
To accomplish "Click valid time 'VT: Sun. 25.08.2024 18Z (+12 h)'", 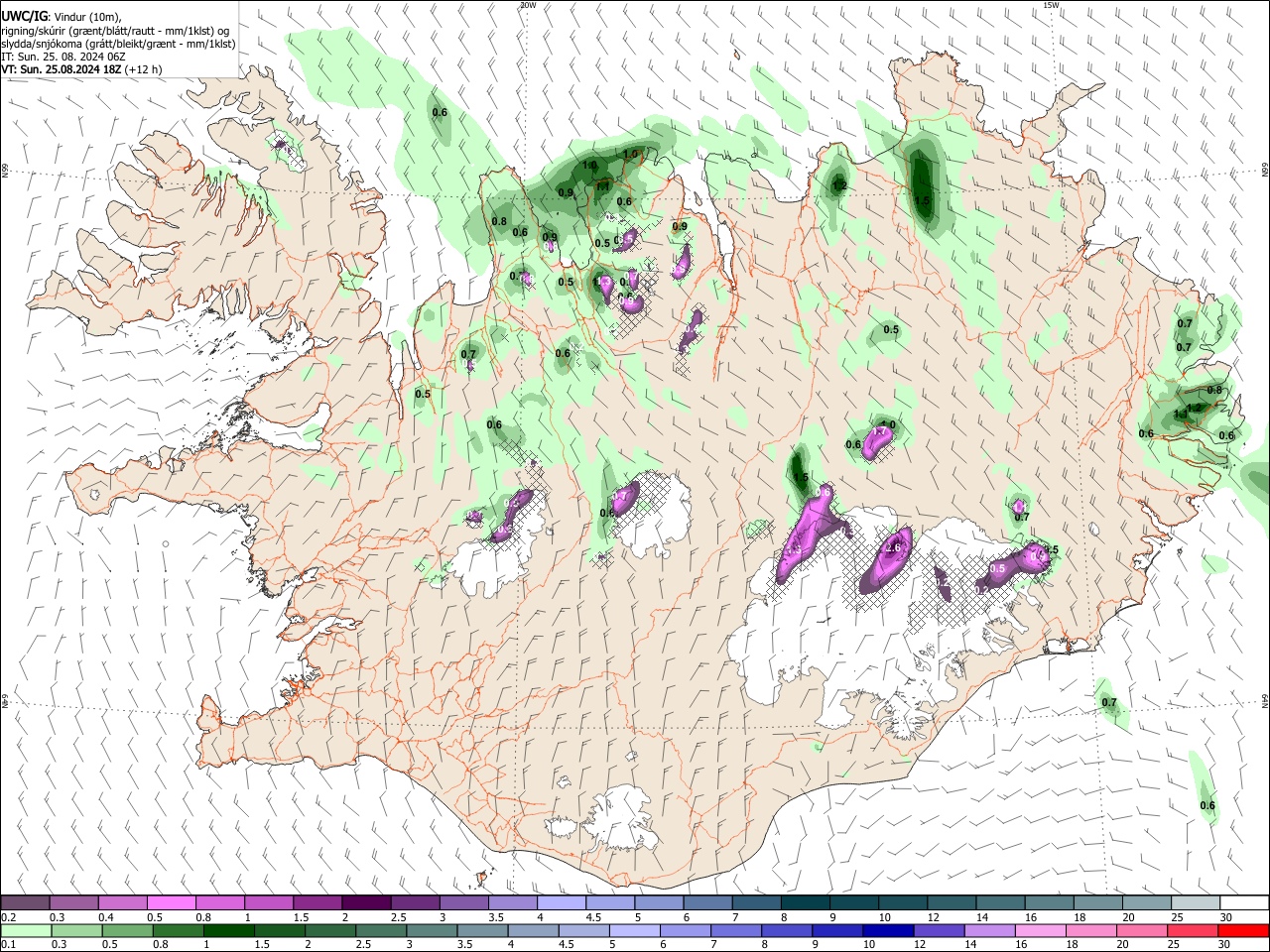I will (x=81, y=69).
